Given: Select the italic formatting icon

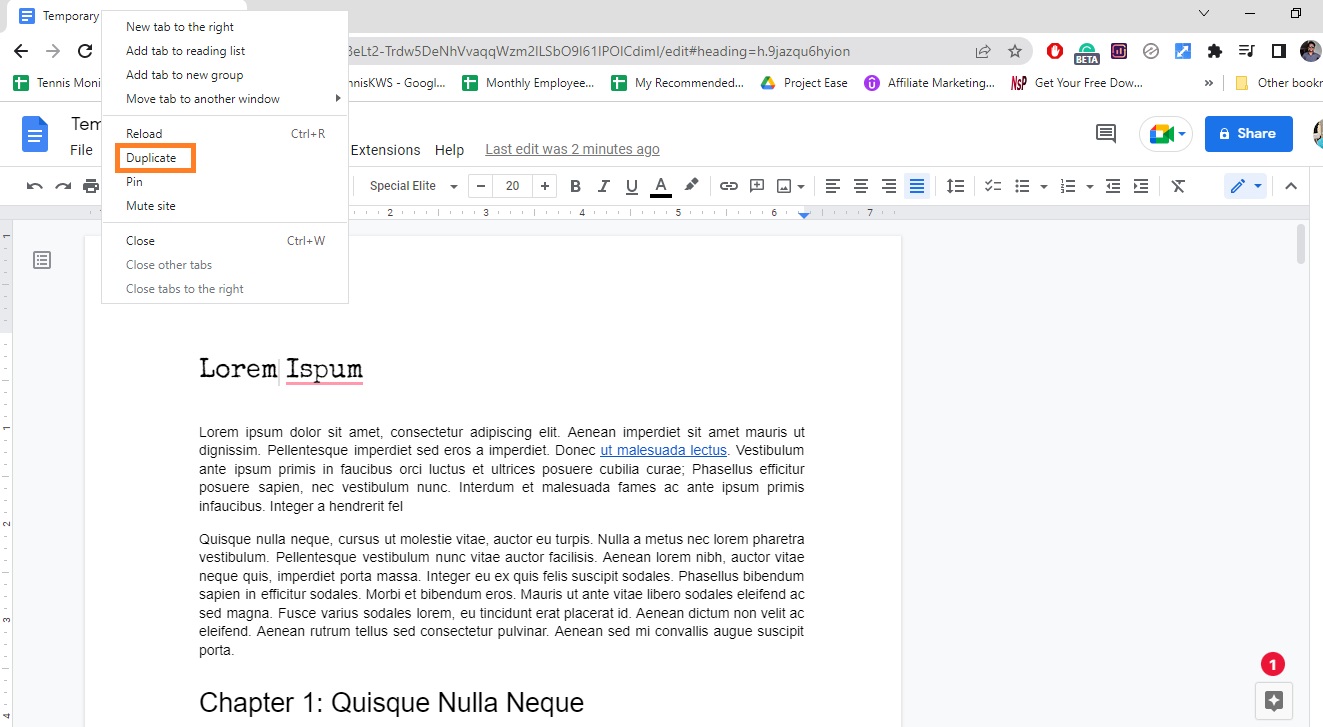Looking at the screenshot, I should (603, 185).
